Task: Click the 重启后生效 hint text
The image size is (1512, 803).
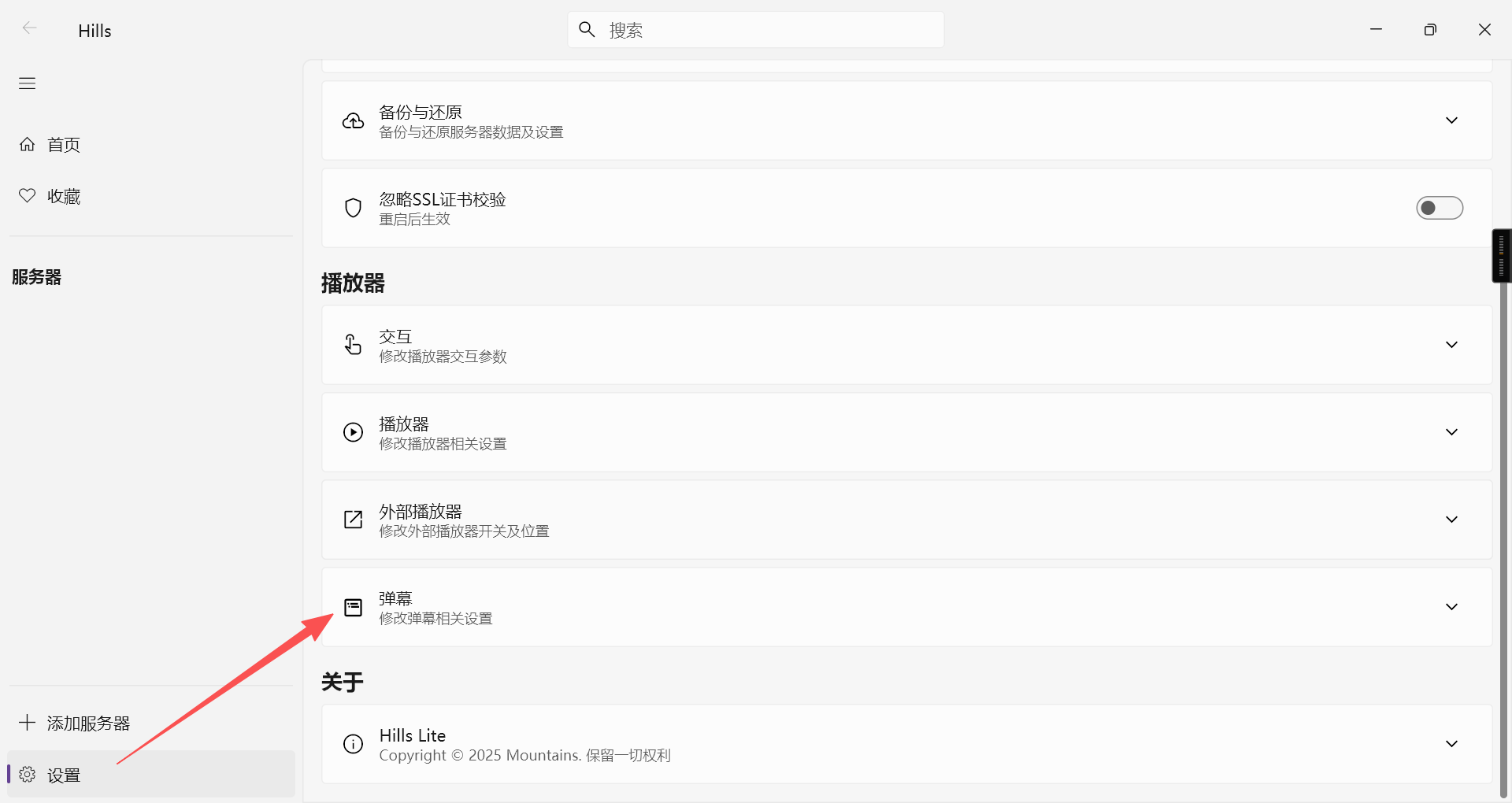Action: pyautogui.click(x=414, y=220)
